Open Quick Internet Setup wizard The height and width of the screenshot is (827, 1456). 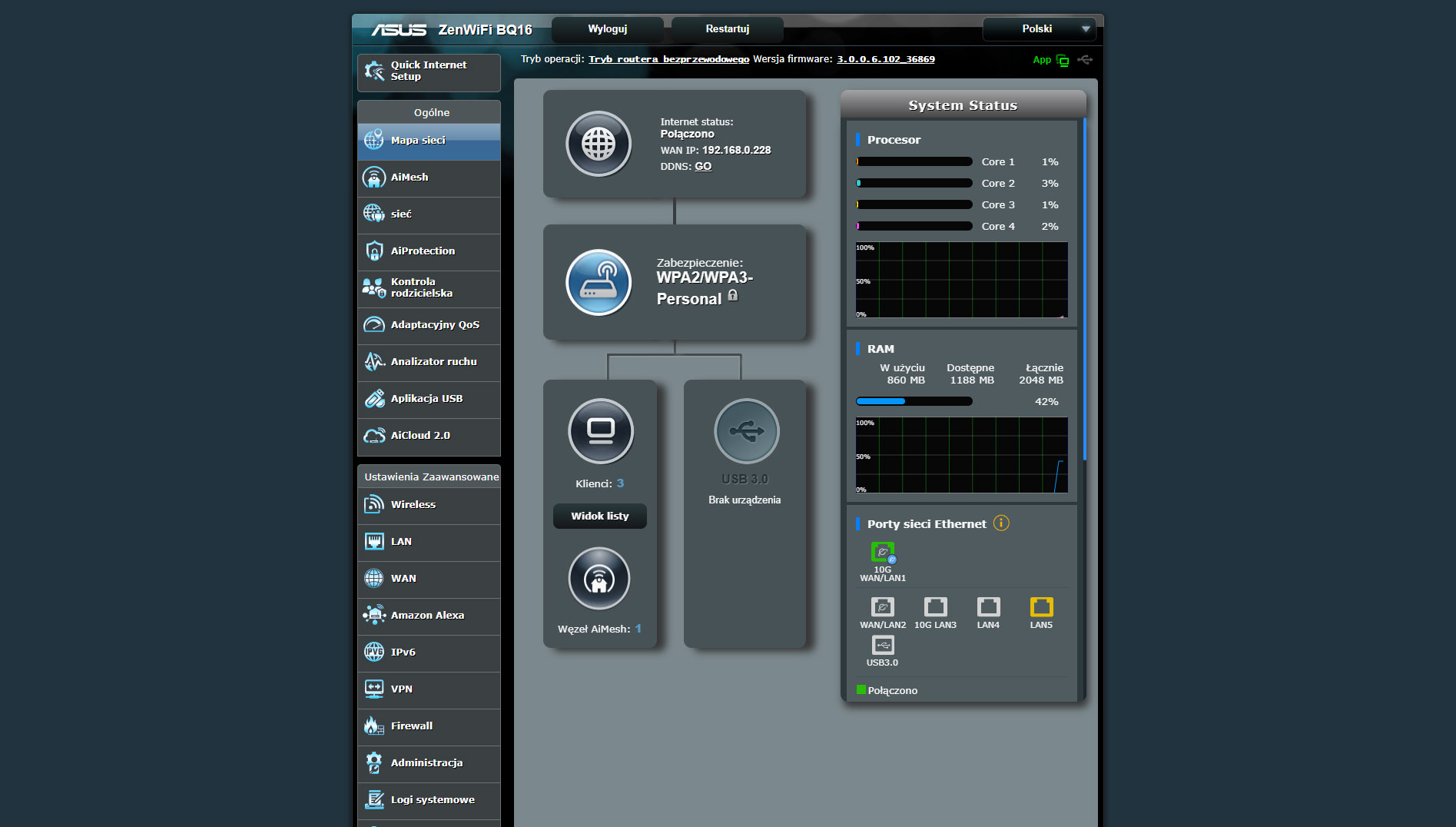click(429, 71)
